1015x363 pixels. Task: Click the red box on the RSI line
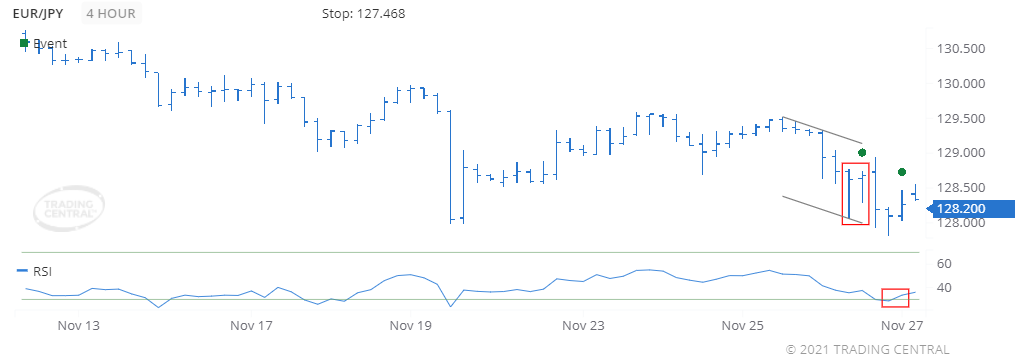[x=895, y=298]
